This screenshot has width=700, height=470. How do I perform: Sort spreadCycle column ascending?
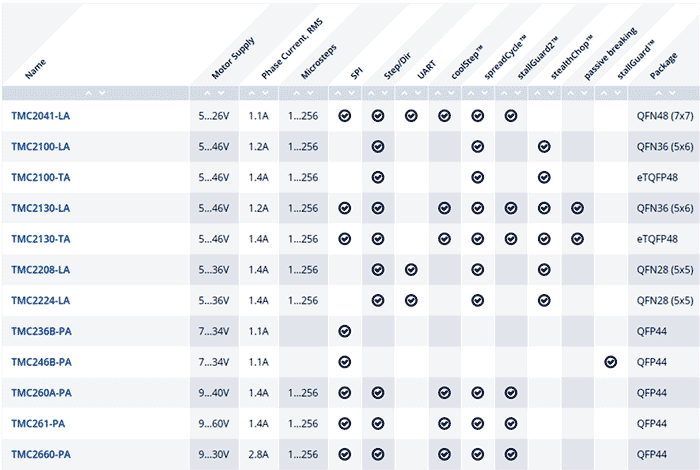(x=471, y=93)
